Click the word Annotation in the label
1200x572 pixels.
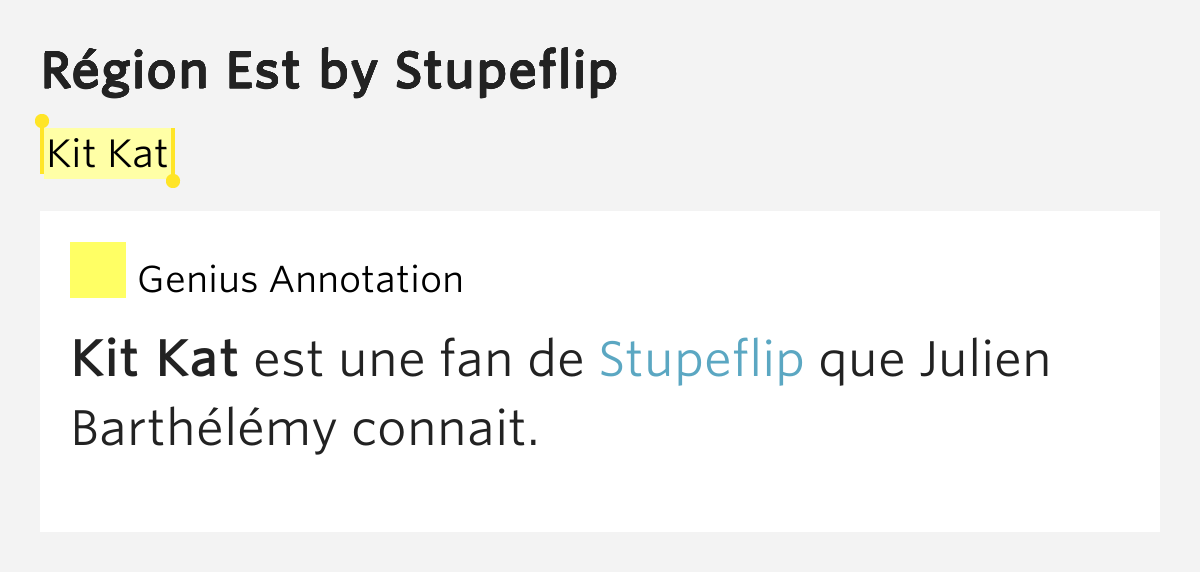click(367, 280)
